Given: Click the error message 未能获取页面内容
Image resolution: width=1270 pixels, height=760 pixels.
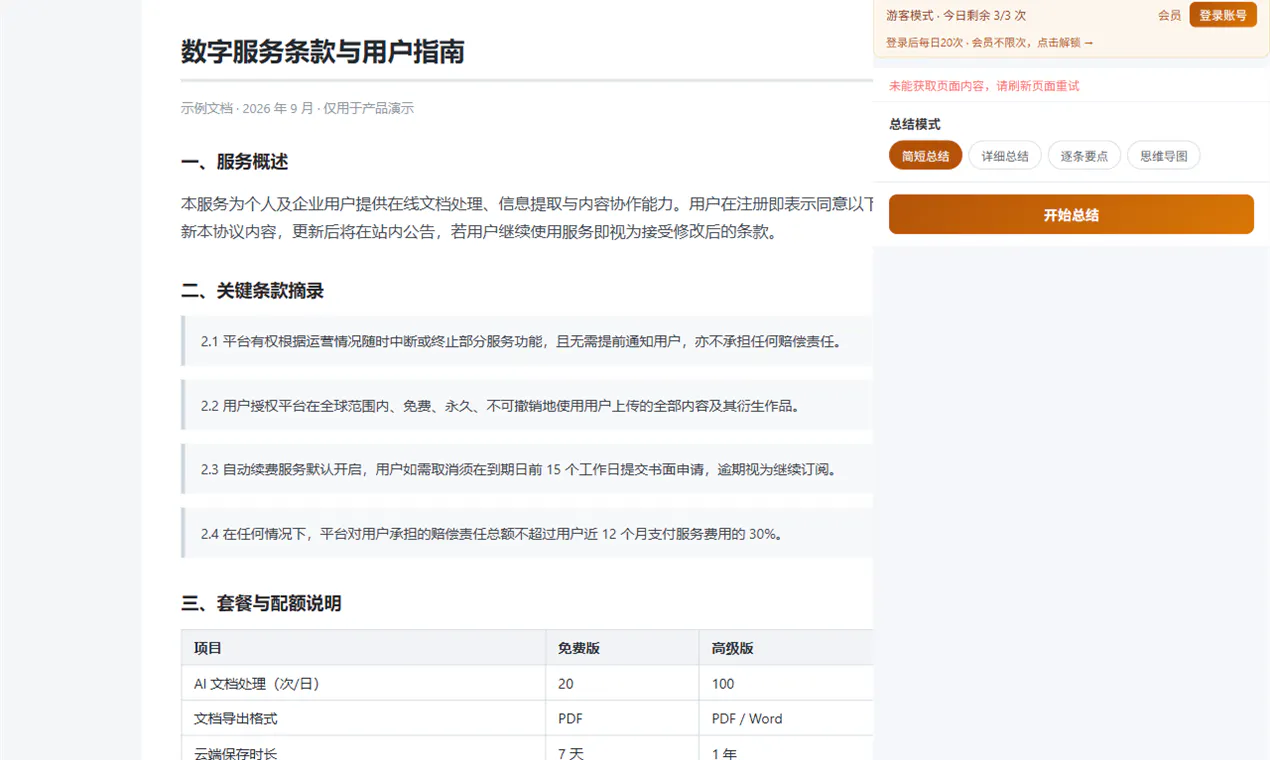Looking at the screenshot, I should (x=984, y=86).
